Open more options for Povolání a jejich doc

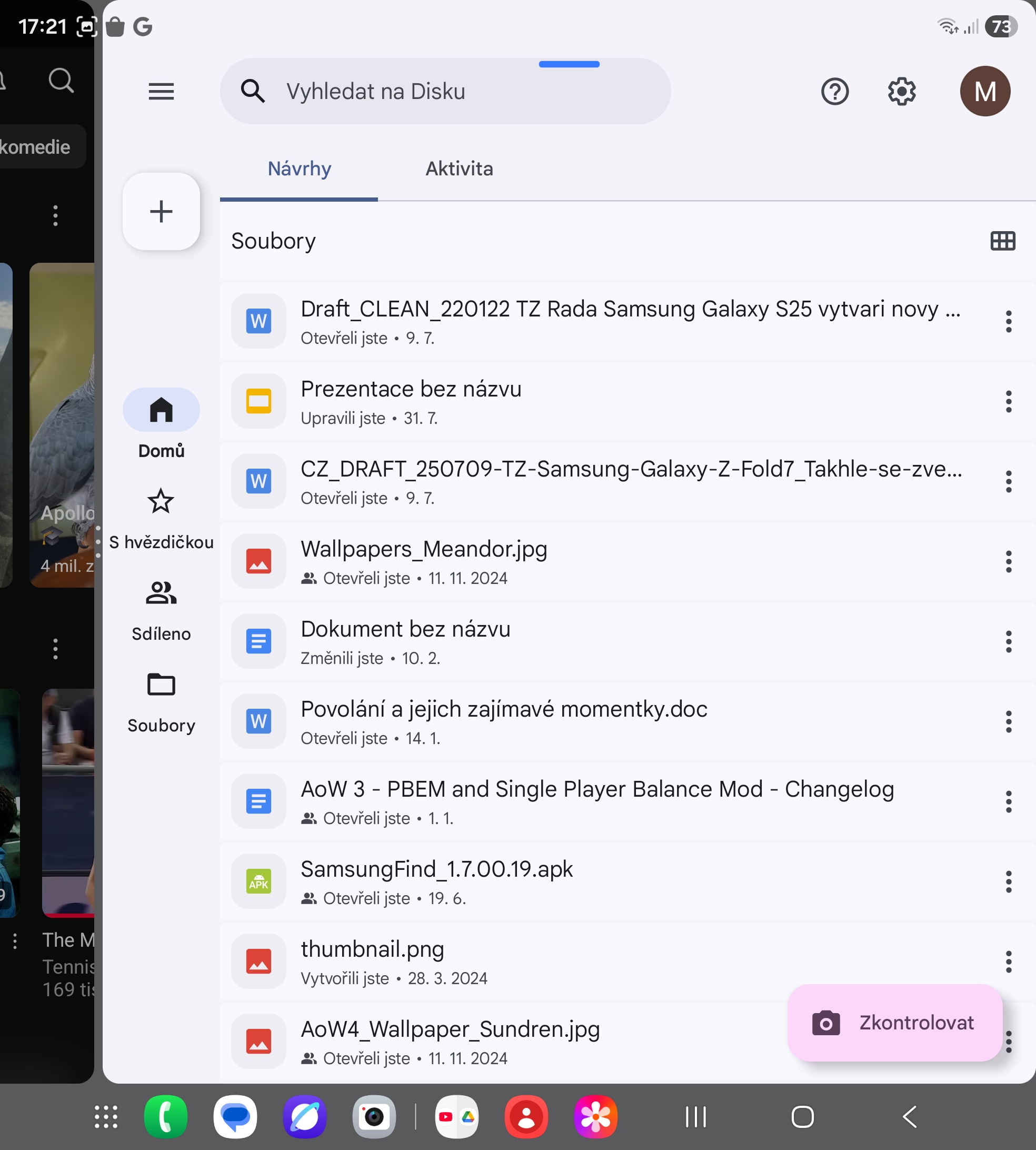pyautogui.click(x=1008, y=721)
